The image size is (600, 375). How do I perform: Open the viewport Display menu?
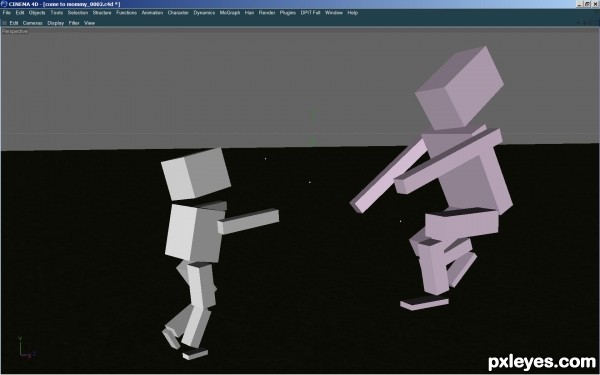55,23
